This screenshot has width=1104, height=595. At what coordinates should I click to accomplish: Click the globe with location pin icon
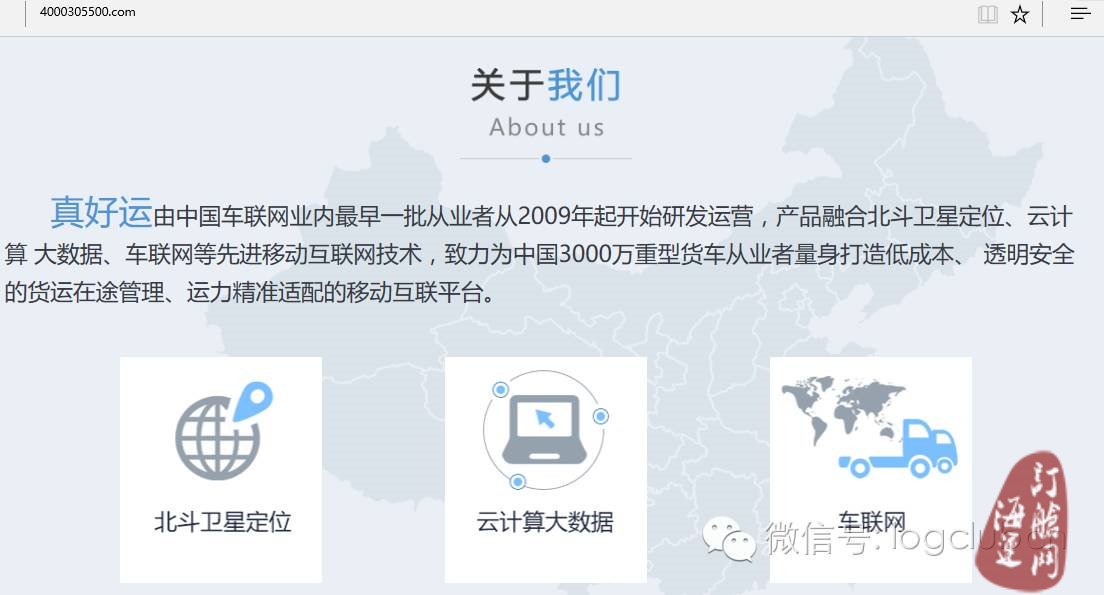[224, 430]
